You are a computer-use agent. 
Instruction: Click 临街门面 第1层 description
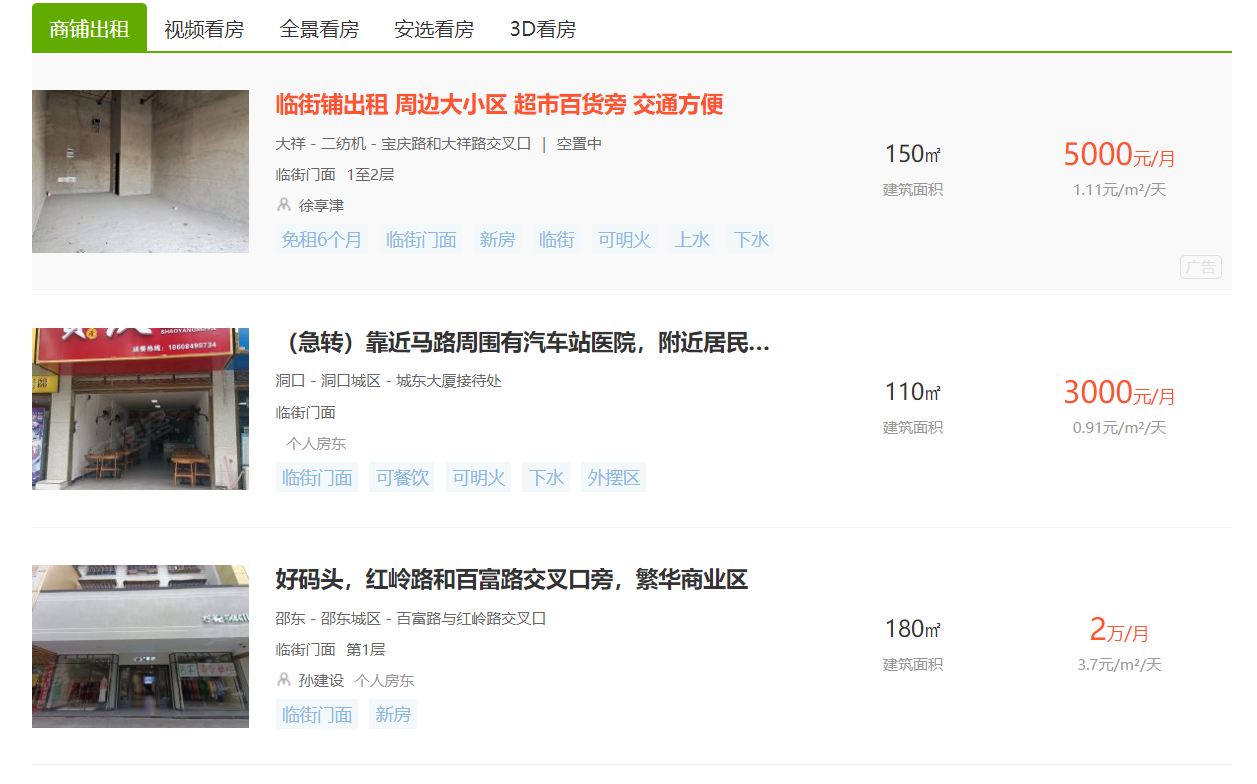click(330, 649)
